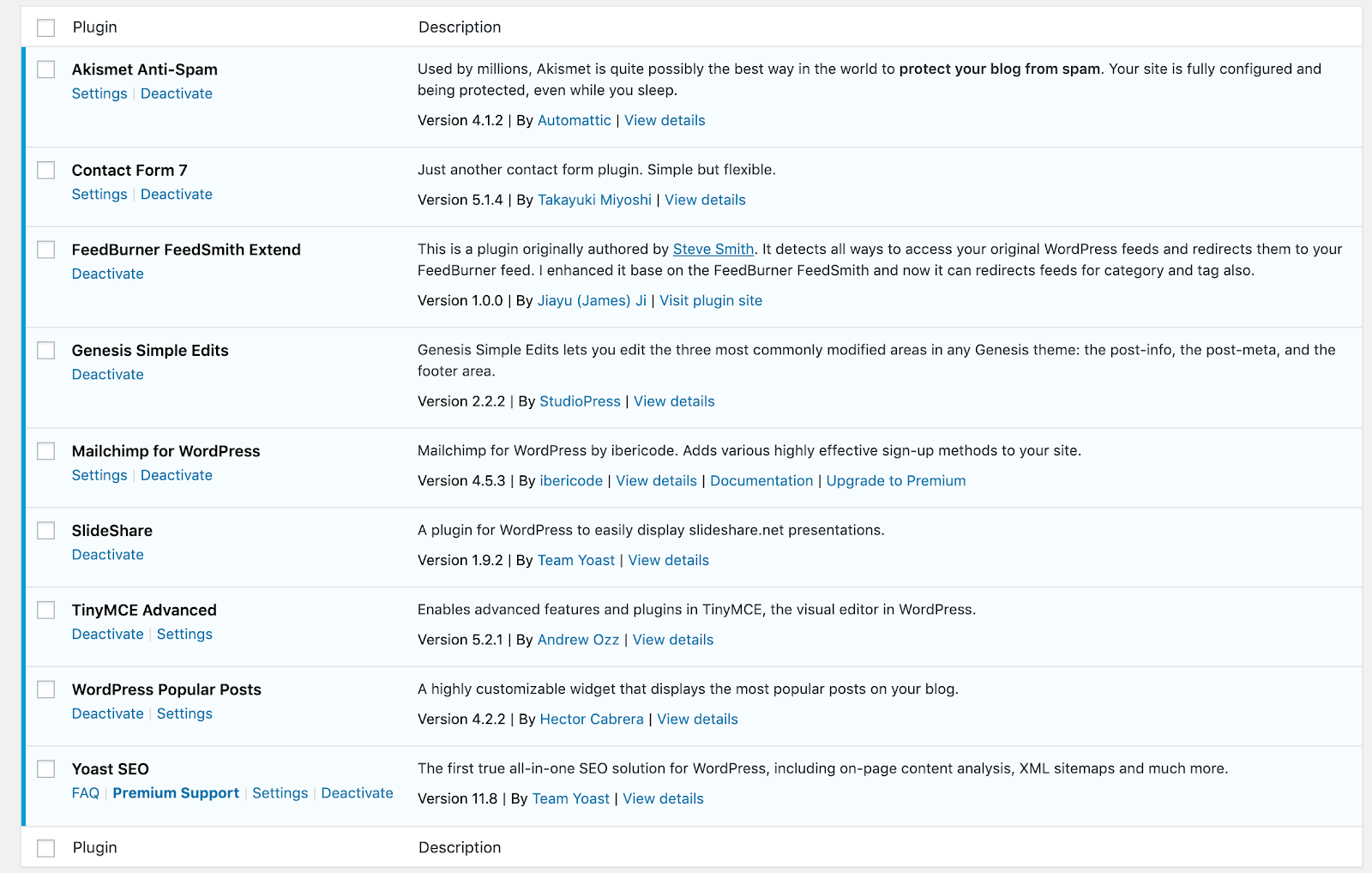Image resolution: width=1372 pixels, height=873 pixels.
Task: Deactivate FeedBurner FeedSmith Extend
Action: point(108,274)
